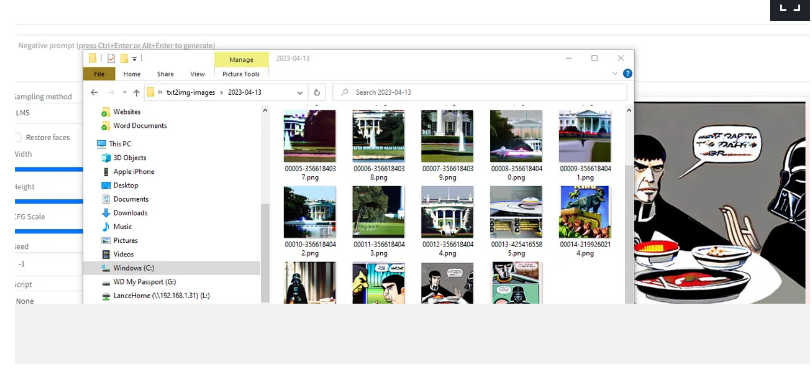Open the Explorer help question mark icon

[x=627, y=74]
